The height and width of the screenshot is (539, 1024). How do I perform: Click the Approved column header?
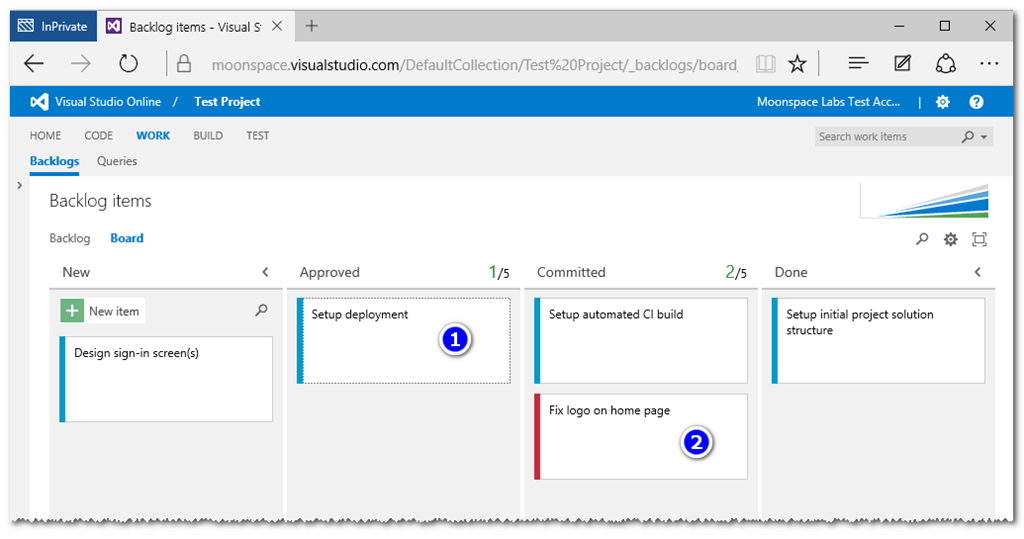click(x=330, y=272)
